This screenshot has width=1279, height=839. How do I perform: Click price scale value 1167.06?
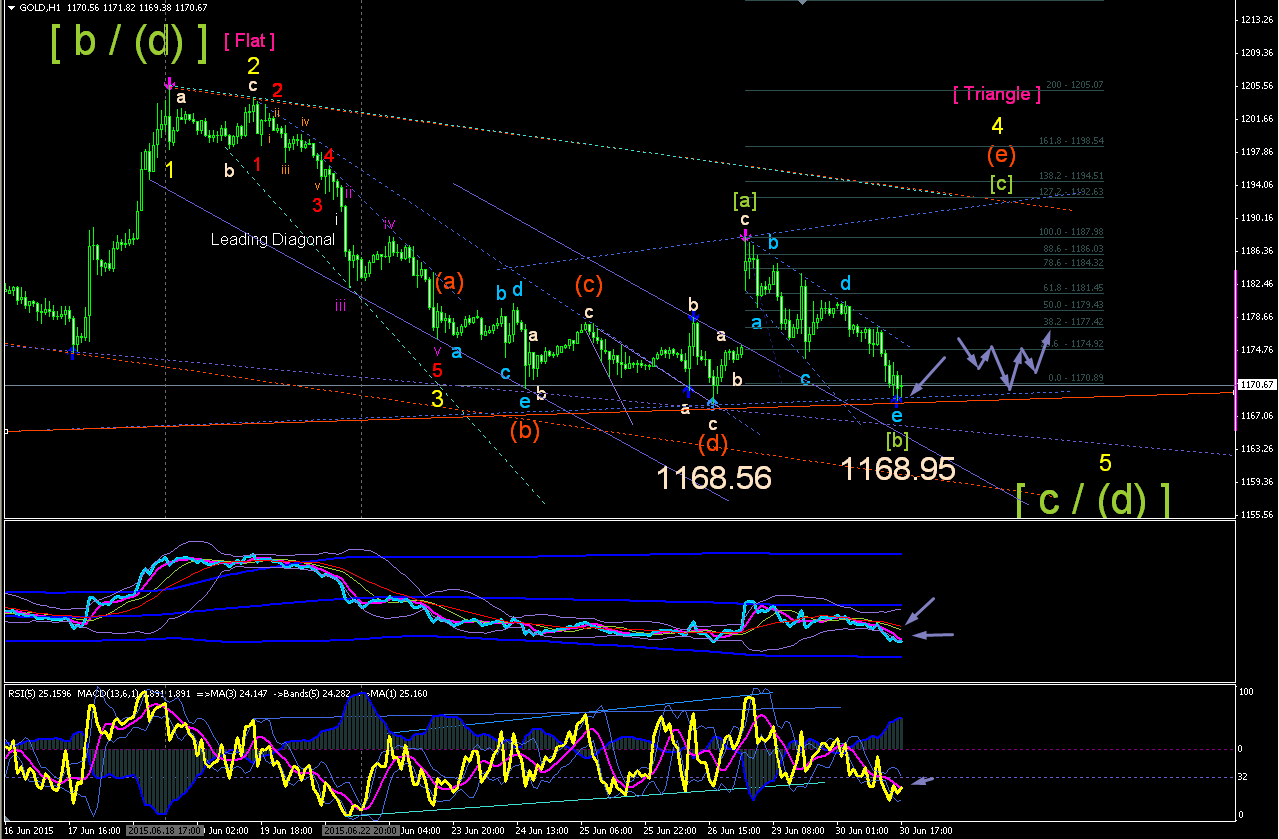[x=1256, y=416]
